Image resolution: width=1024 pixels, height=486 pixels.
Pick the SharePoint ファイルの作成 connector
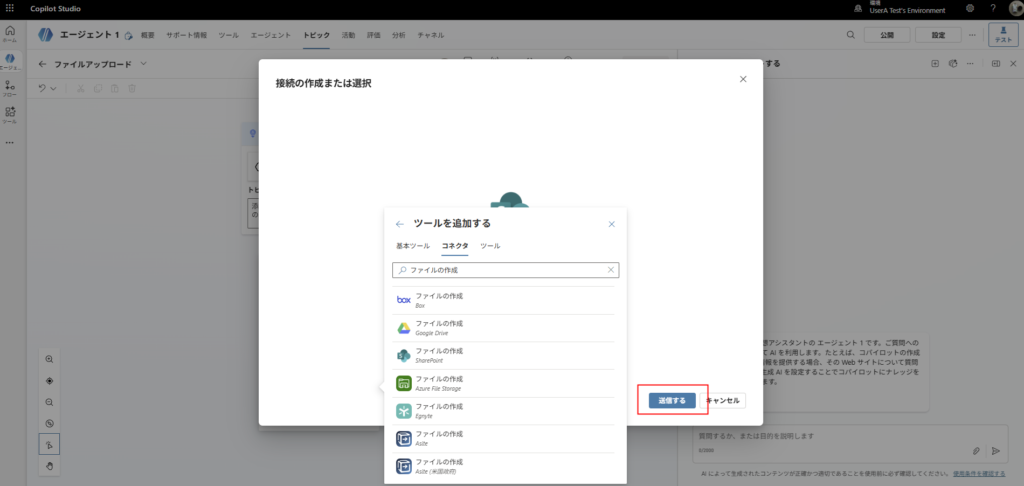pos(440,355)
